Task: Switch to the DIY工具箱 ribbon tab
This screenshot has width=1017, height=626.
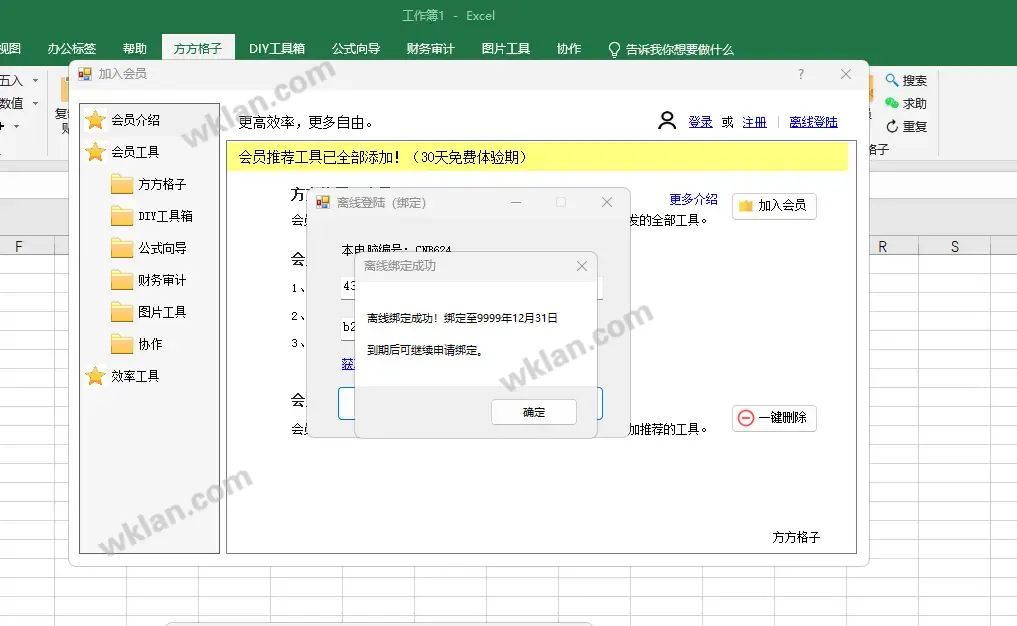Action: pos(277,49)
